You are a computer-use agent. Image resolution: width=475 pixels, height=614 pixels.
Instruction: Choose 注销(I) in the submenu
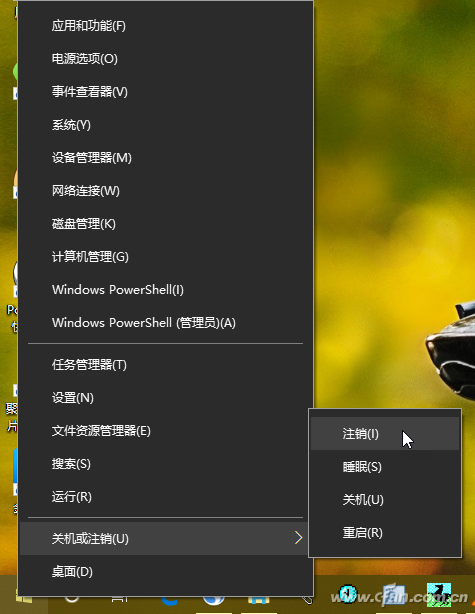tap(385, 434)
